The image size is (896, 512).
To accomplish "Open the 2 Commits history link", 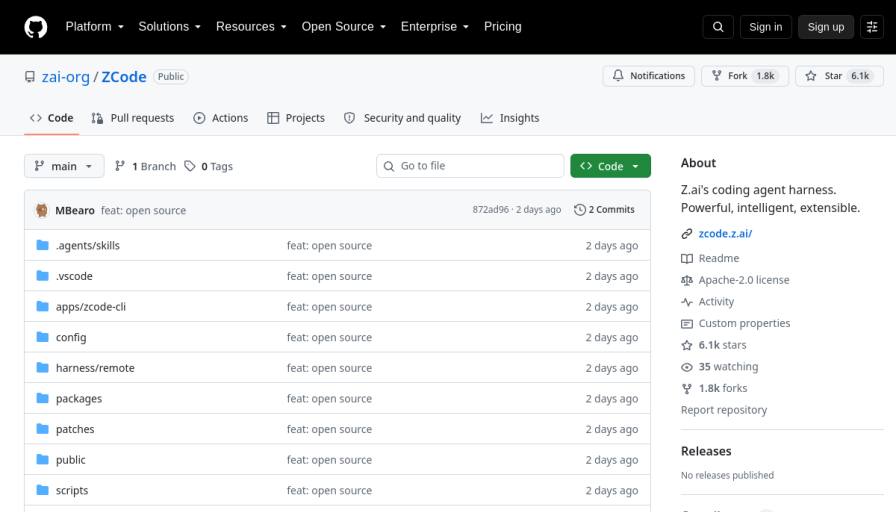I will (x=604, y=210).
